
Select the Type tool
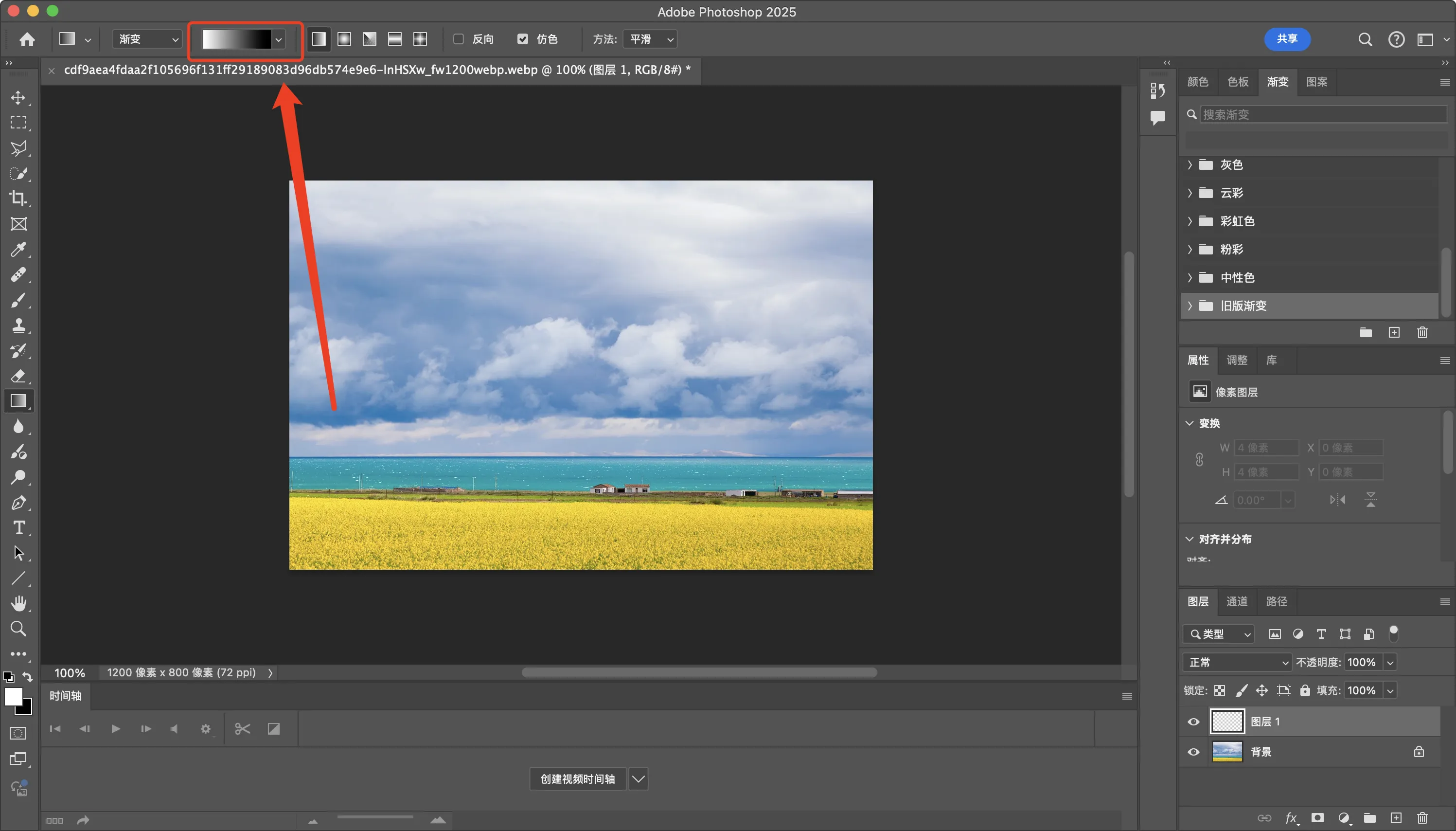(x=18, y=528)
